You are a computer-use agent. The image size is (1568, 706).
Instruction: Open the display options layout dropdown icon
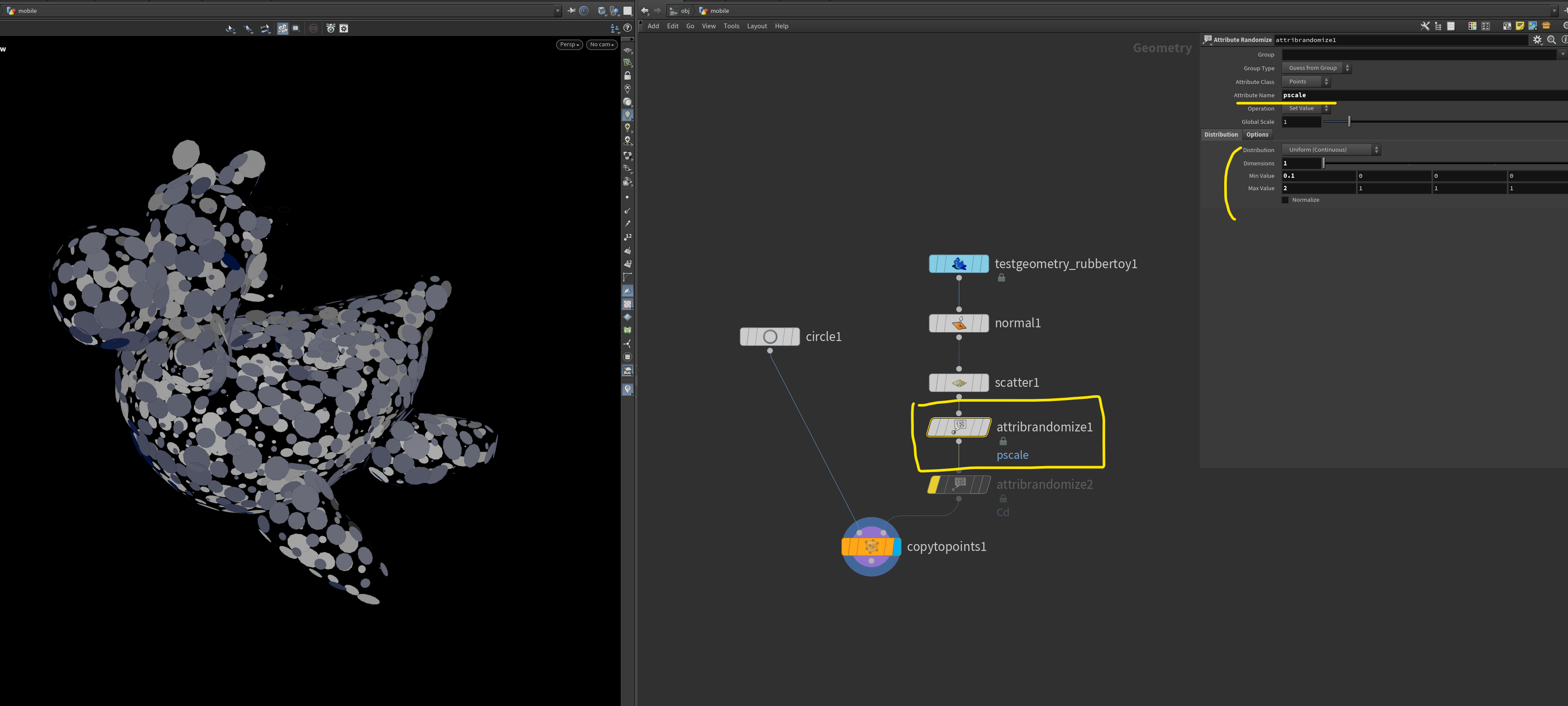(614, 28)
